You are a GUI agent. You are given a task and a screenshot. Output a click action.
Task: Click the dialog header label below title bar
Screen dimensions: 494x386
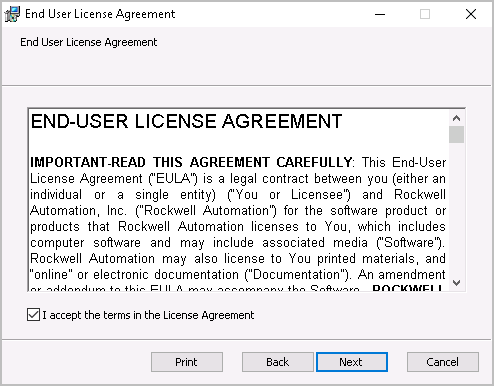(x=88, y=42)
